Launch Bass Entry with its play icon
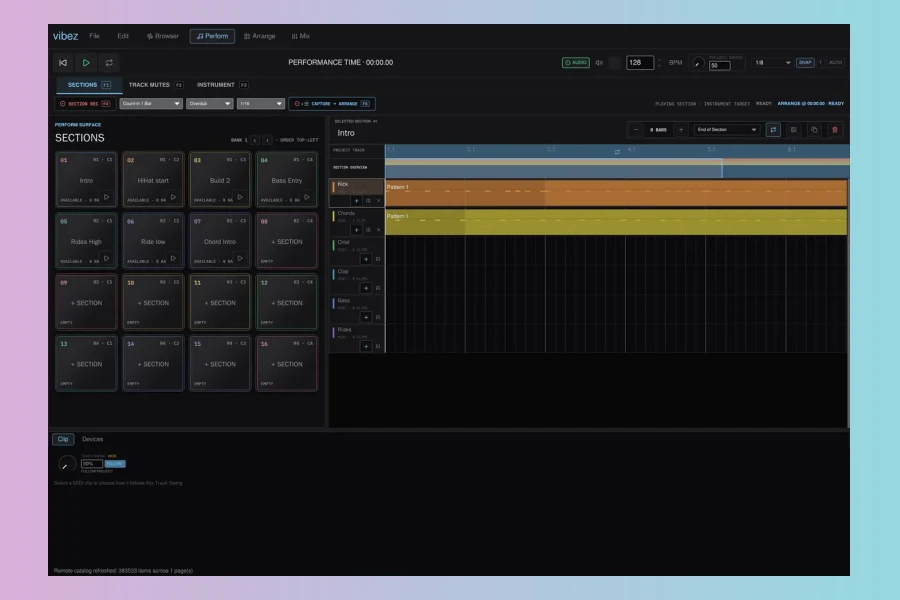The height and width of the screenshot is (600, 900). (x=307, y=198)
